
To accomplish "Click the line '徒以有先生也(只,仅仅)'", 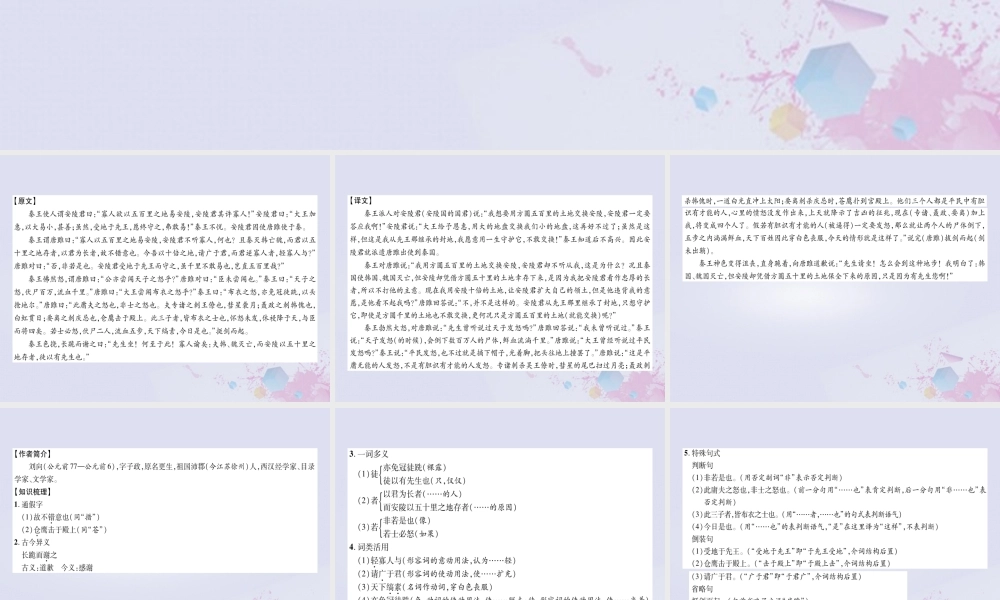I will click(424, 481).
